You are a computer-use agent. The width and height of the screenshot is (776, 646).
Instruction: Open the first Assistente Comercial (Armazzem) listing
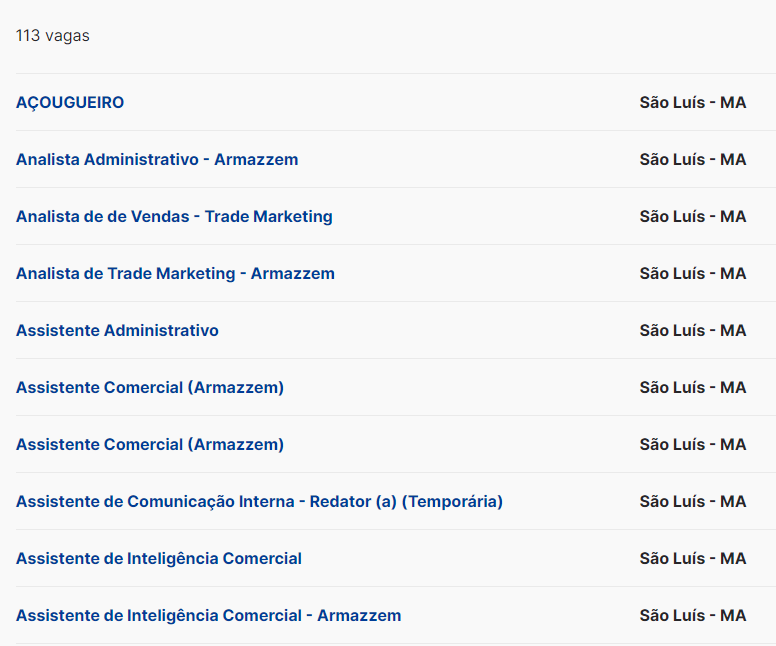click(150, 387)
